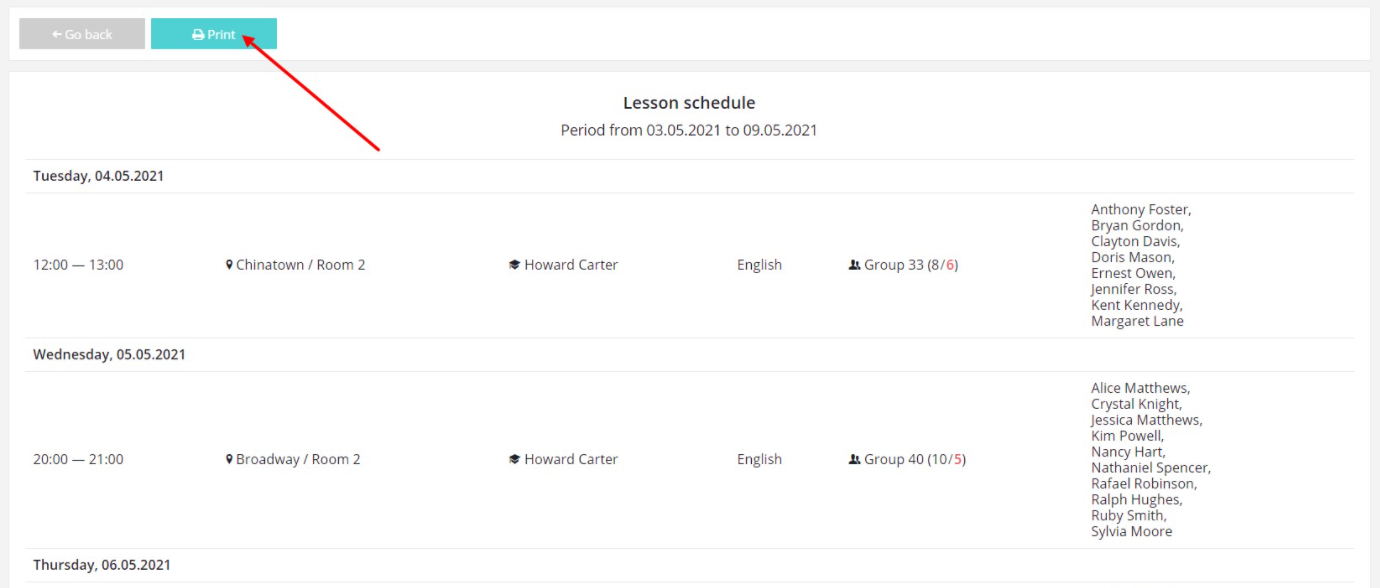Click graduation cap icon in Wednesday's lesson row

[514, 459]
